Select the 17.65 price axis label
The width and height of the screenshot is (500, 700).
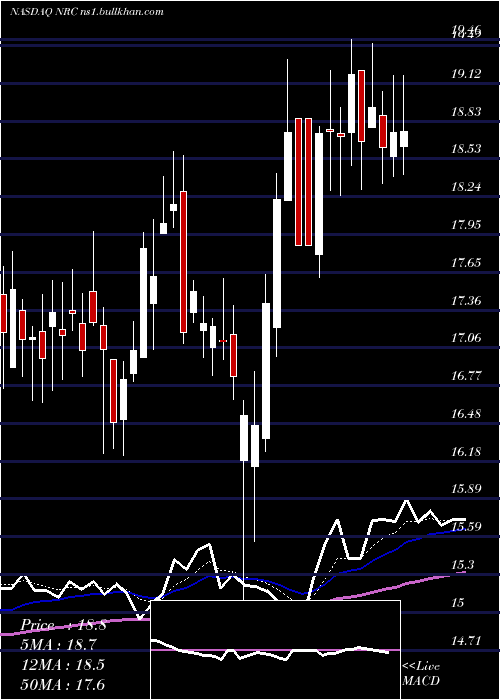pyautogui.click(x=466, y=262)
